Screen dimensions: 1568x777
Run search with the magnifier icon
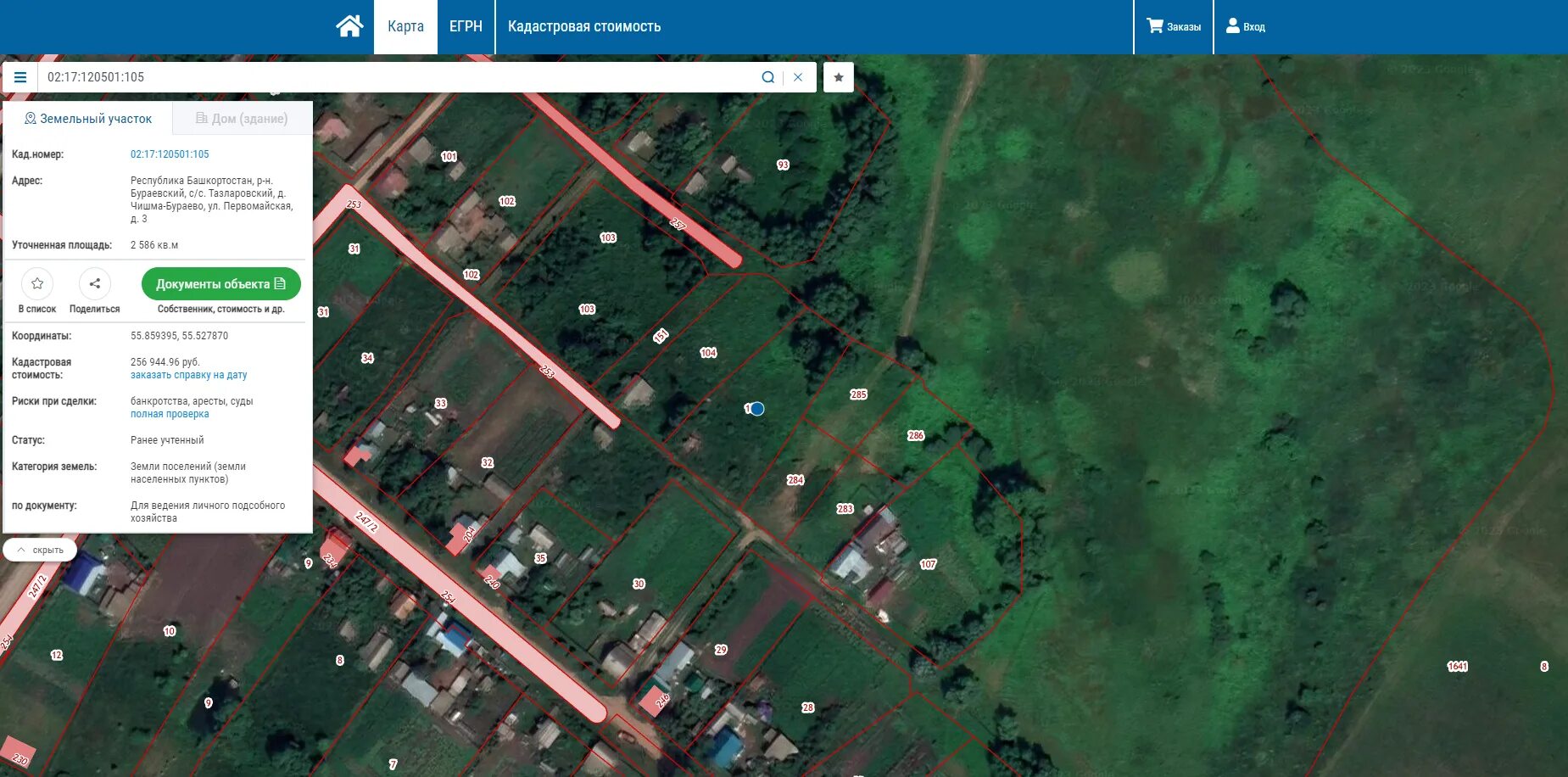768,77
